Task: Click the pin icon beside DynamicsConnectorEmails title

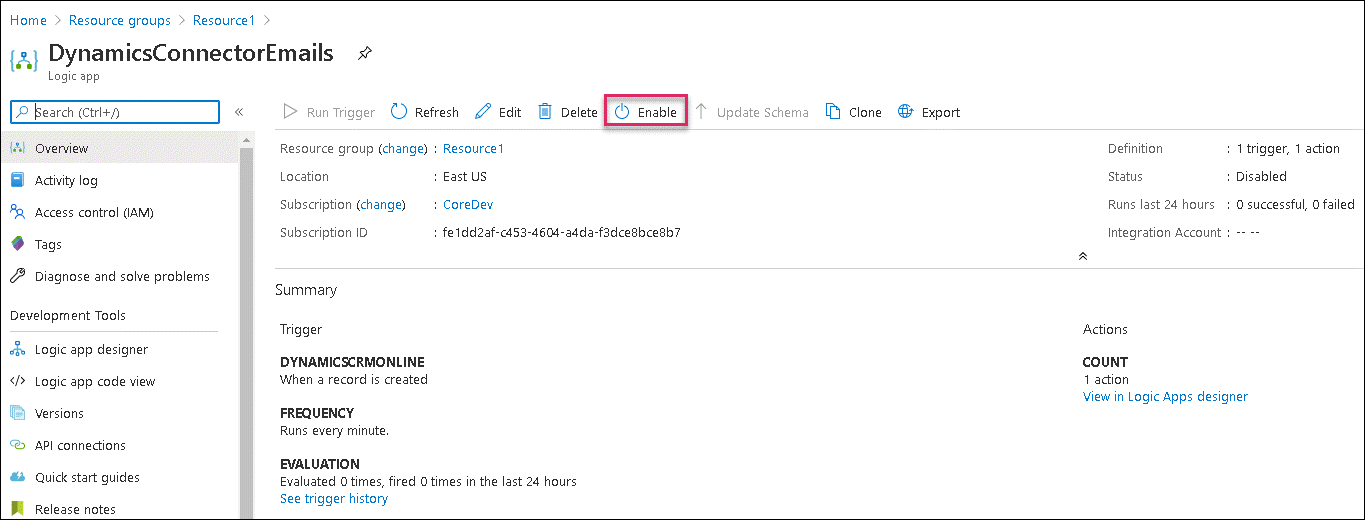Action: point(365,53)
